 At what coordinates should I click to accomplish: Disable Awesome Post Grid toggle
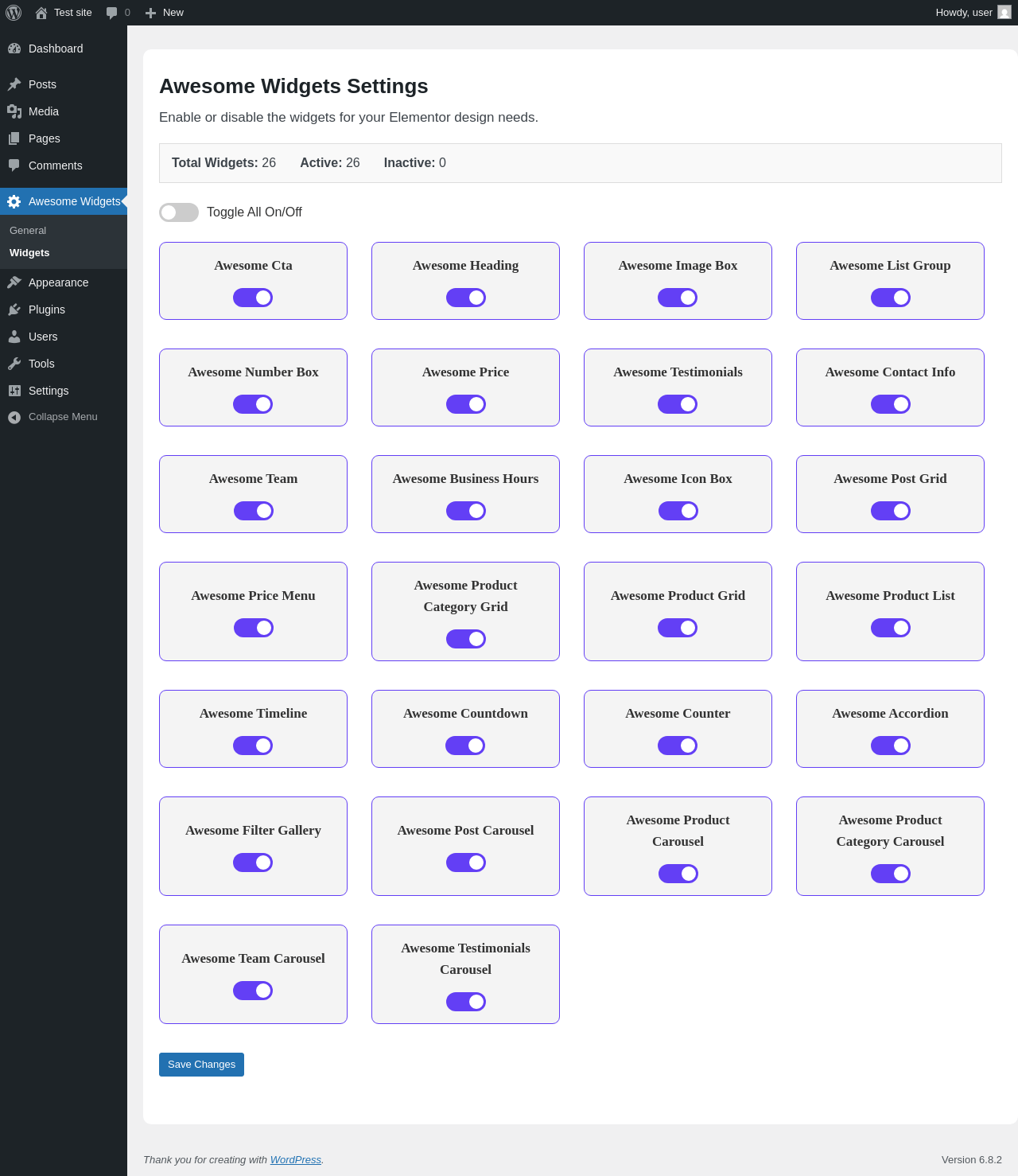(891, 511)
